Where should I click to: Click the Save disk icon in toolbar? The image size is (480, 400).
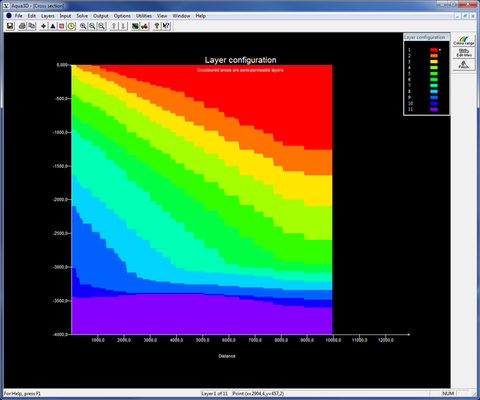pyautogui.click(x=10, y=26)
